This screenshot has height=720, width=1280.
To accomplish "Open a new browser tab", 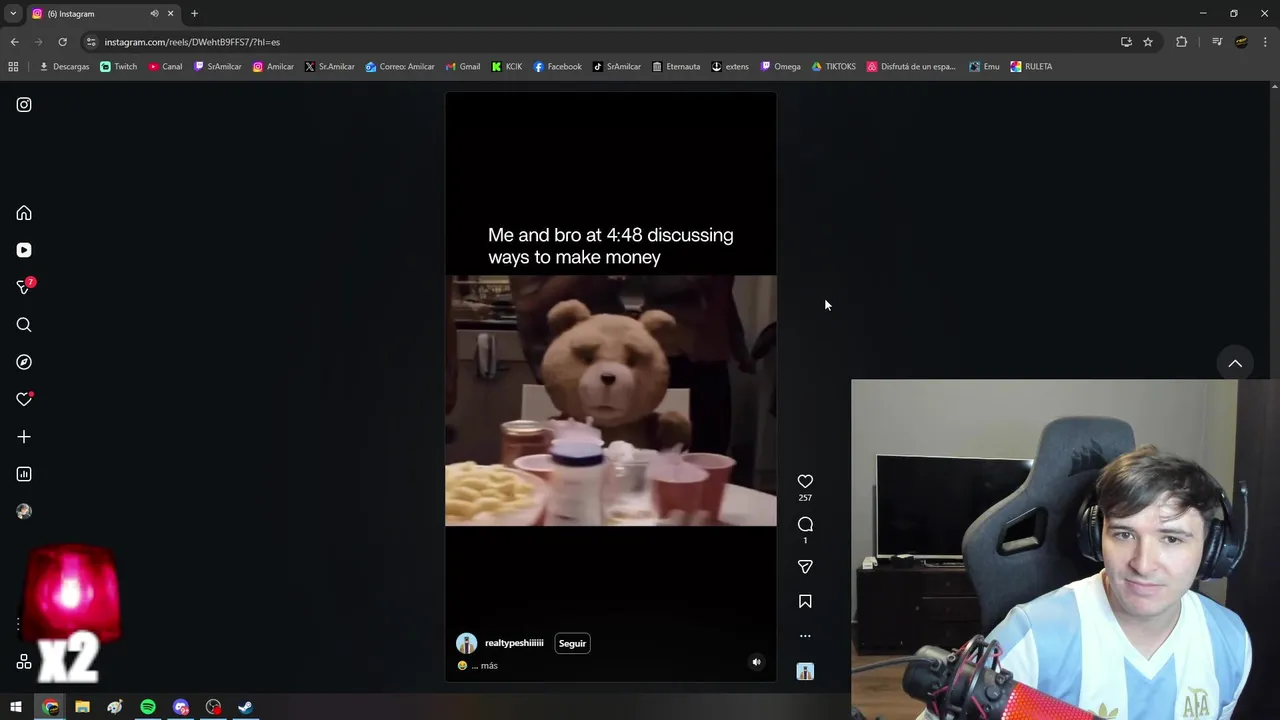I will coord(194,14).
